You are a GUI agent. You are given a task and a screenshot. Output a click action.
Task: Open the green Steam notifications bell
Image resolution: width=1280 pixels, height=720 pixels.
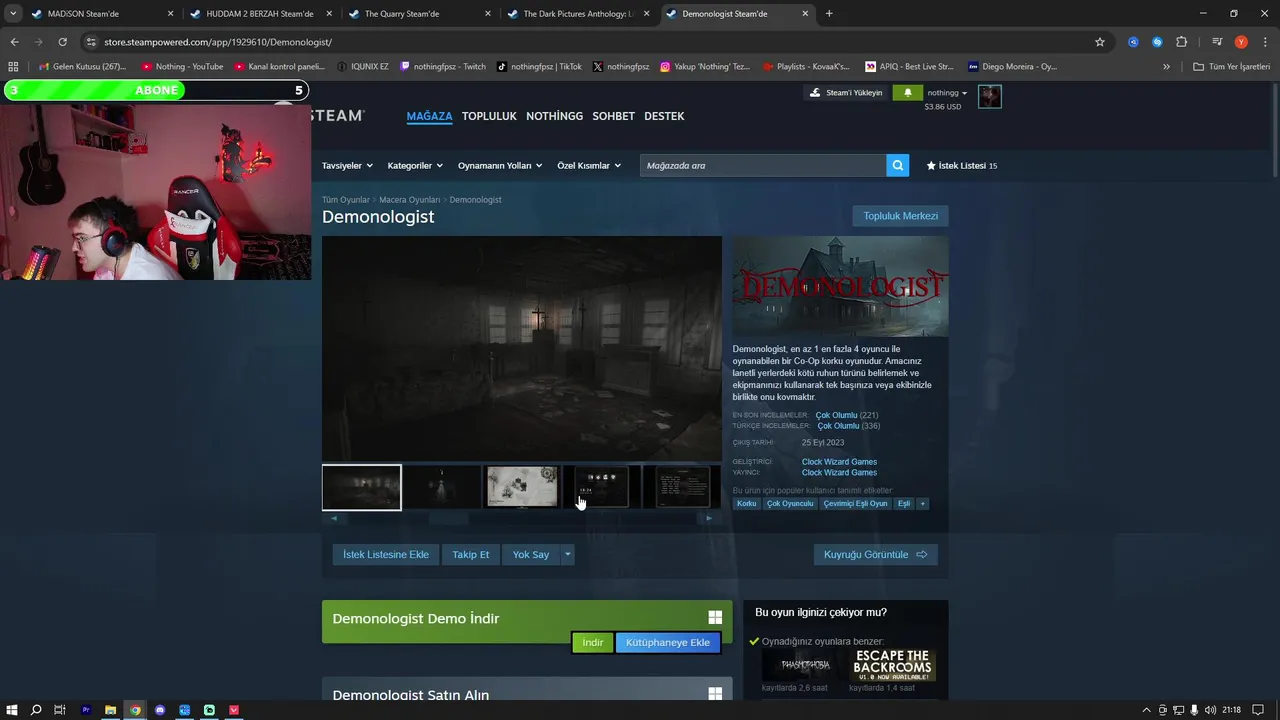tap(907, 92)
